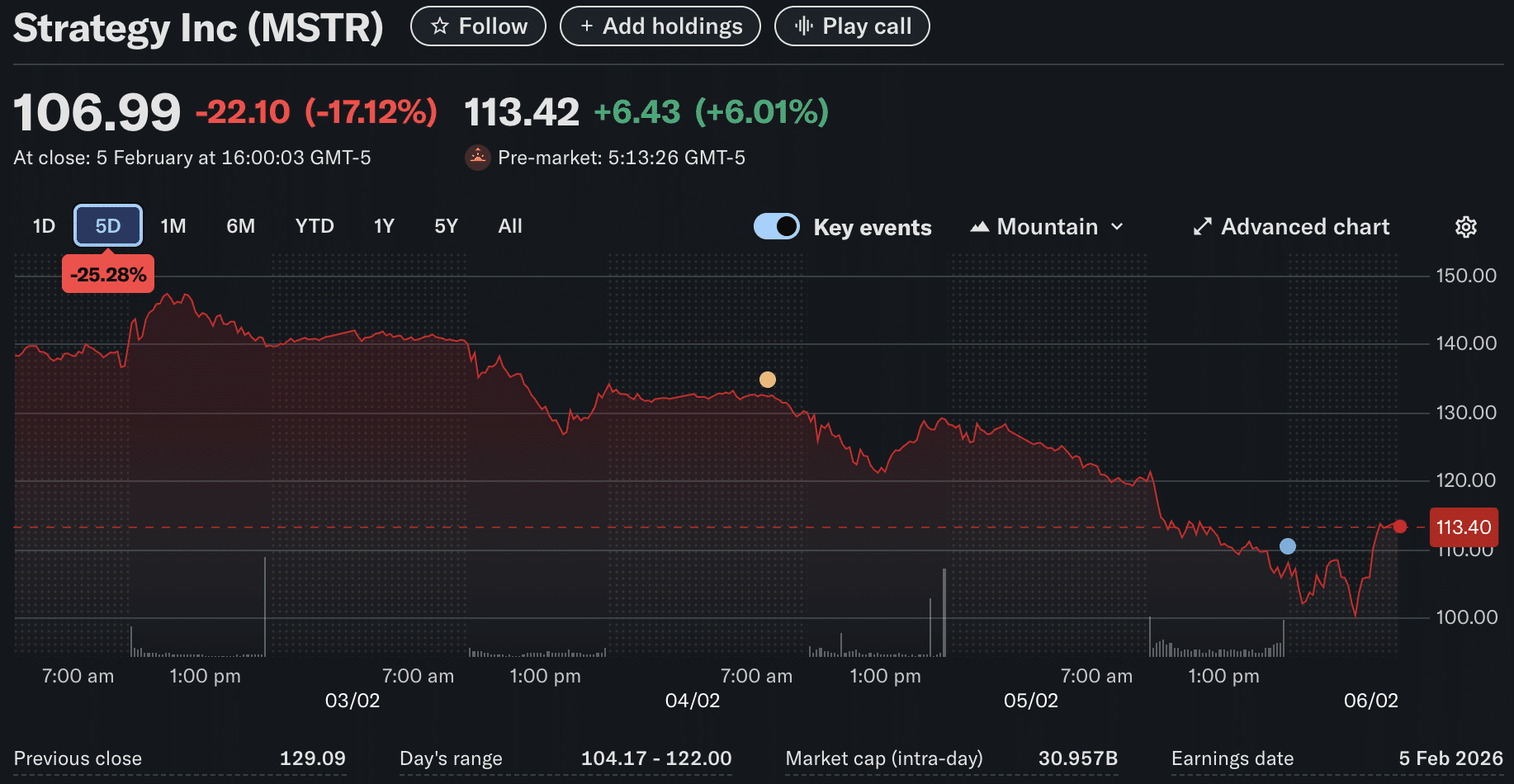
Task: Click the Previous close label
Action: [78, 758]
